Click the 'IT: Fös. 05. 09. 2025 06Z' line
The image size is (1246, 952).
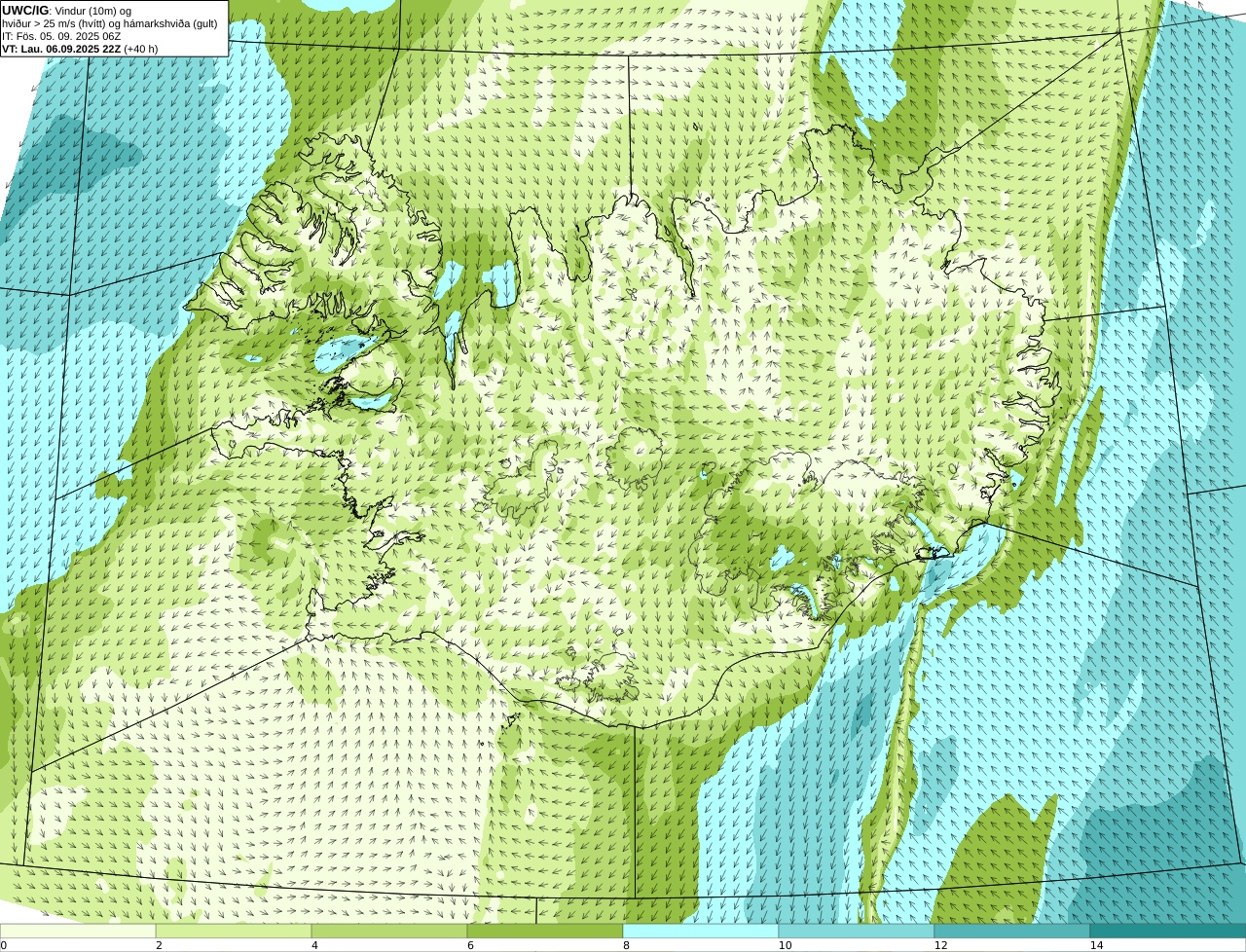click(62, 36)
